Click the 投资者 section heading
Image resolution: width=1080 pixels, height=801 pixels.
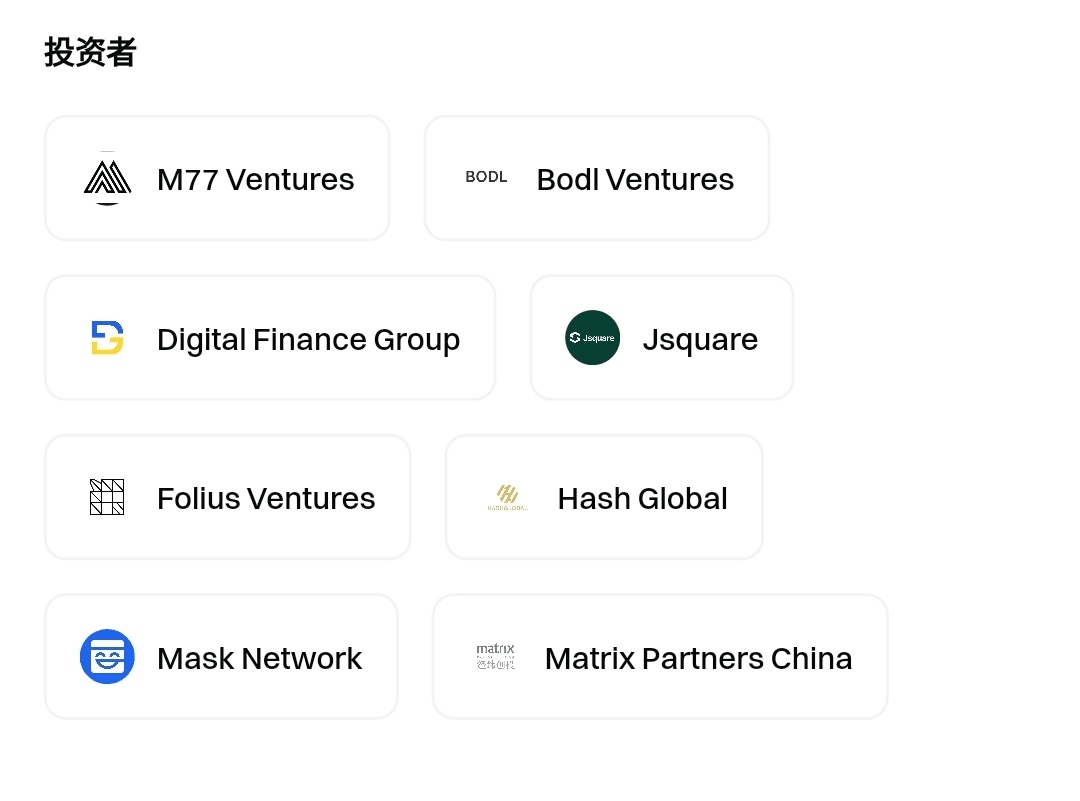tap(90, 52)
